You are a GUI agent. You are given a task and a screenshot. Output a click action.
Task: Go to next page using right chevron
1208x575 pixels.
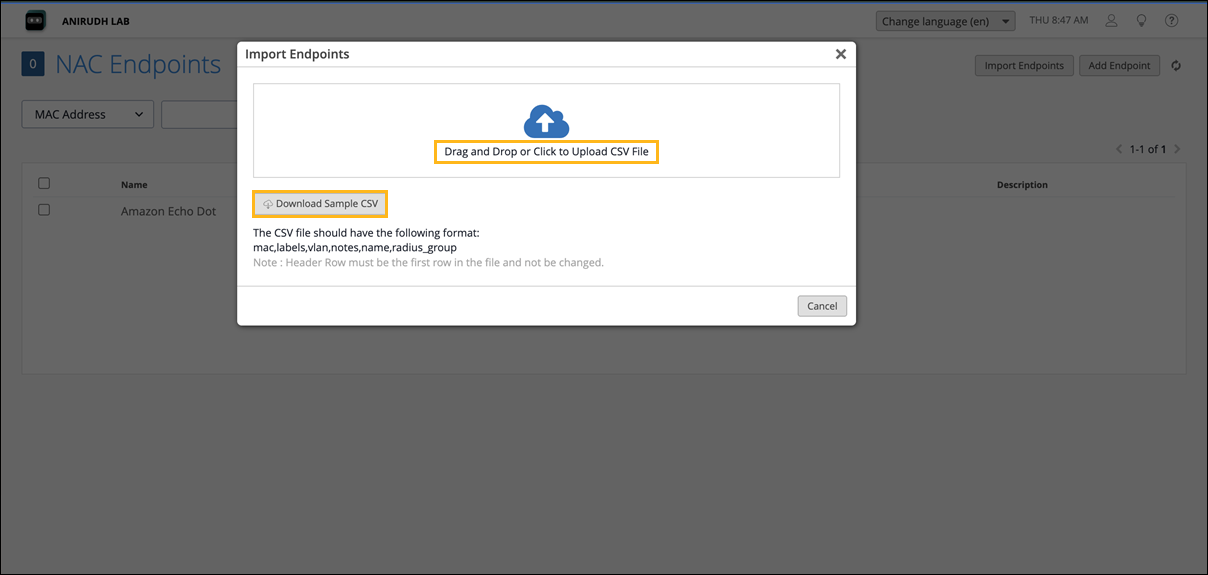tap(1177, 149)
